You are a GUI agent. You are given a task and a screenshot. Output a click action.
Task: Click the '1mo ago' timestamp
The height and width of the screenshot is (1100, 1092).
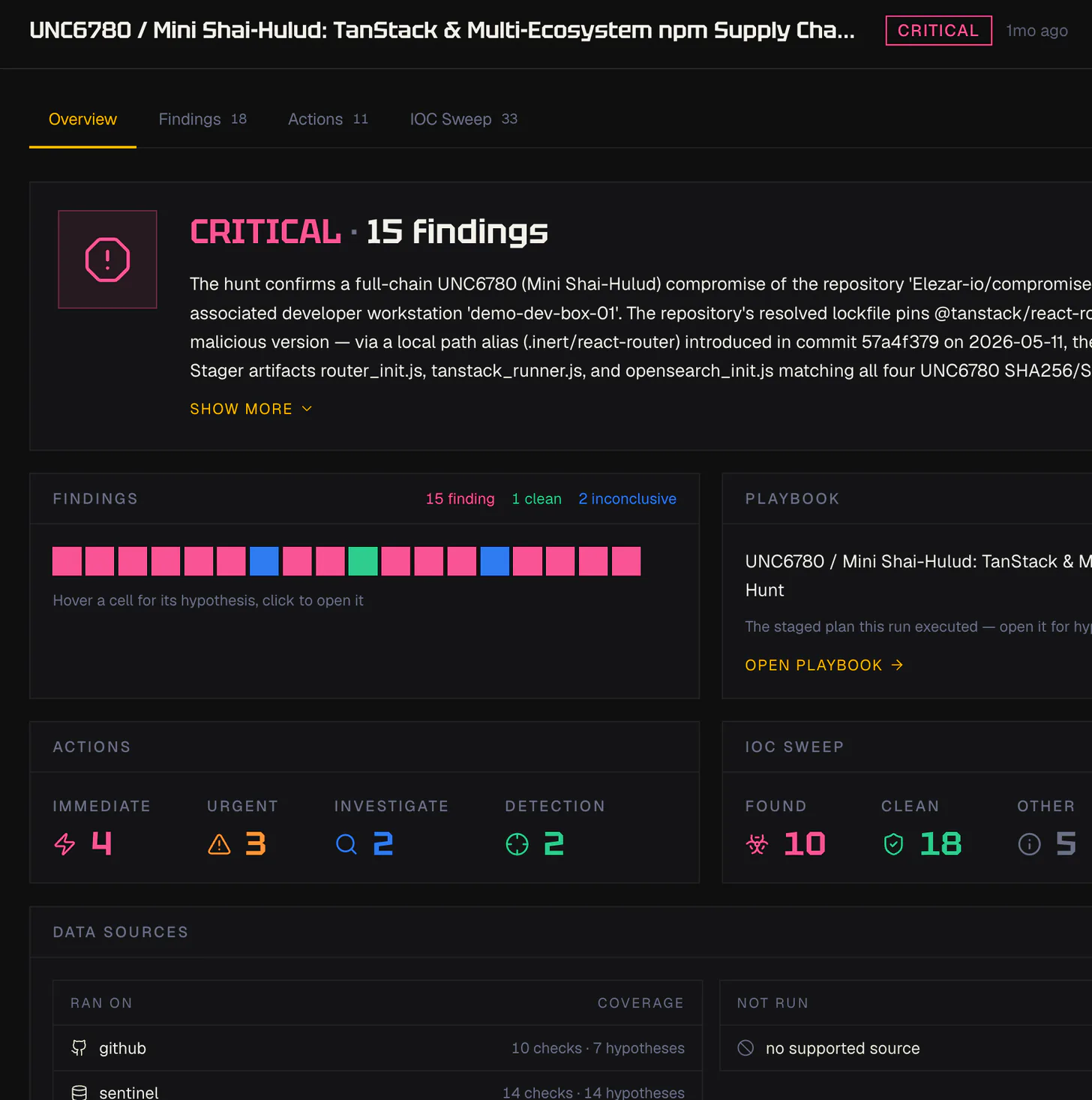click(1036, 31)
